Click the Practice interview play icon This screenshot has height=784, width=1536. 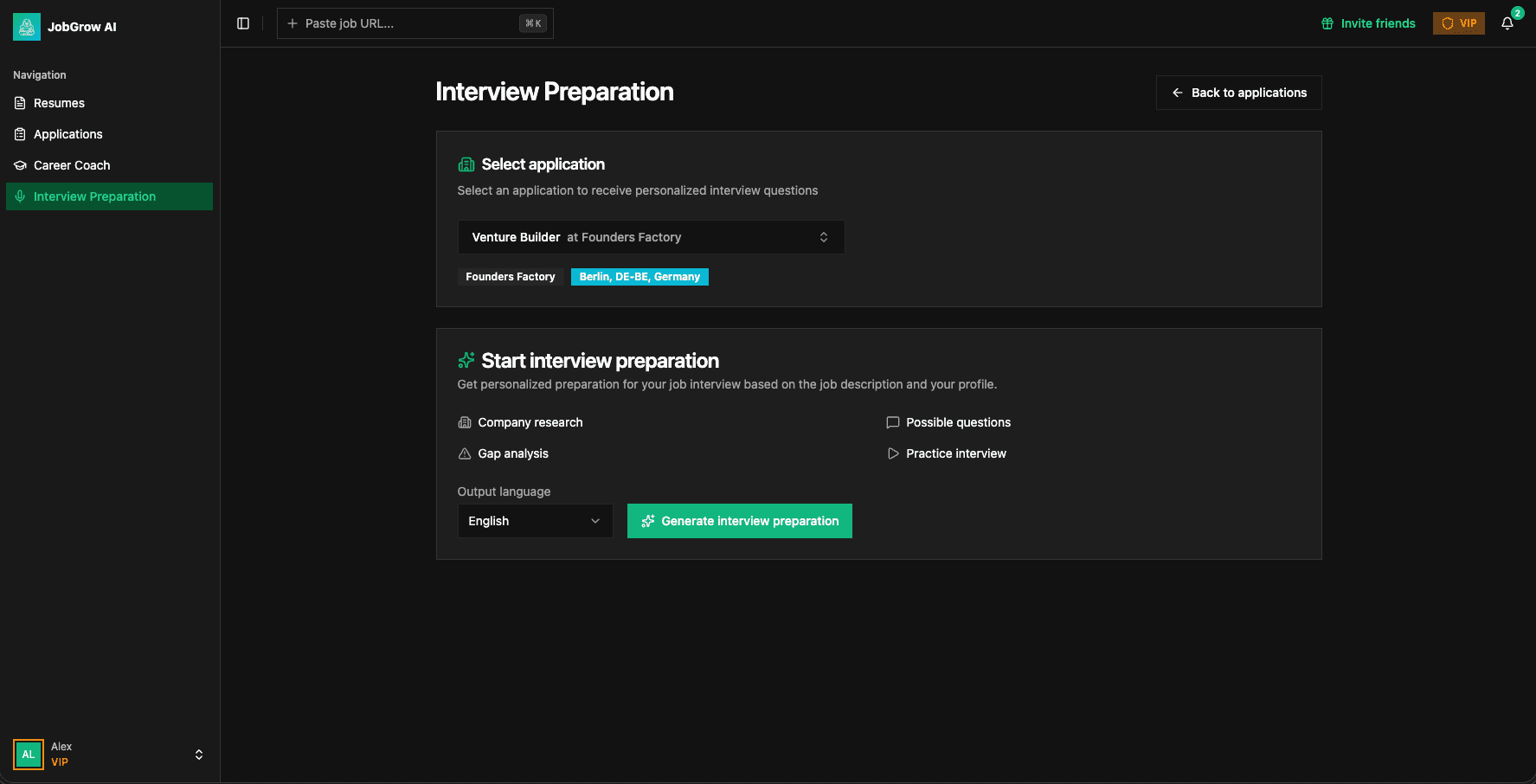(892, 453)
